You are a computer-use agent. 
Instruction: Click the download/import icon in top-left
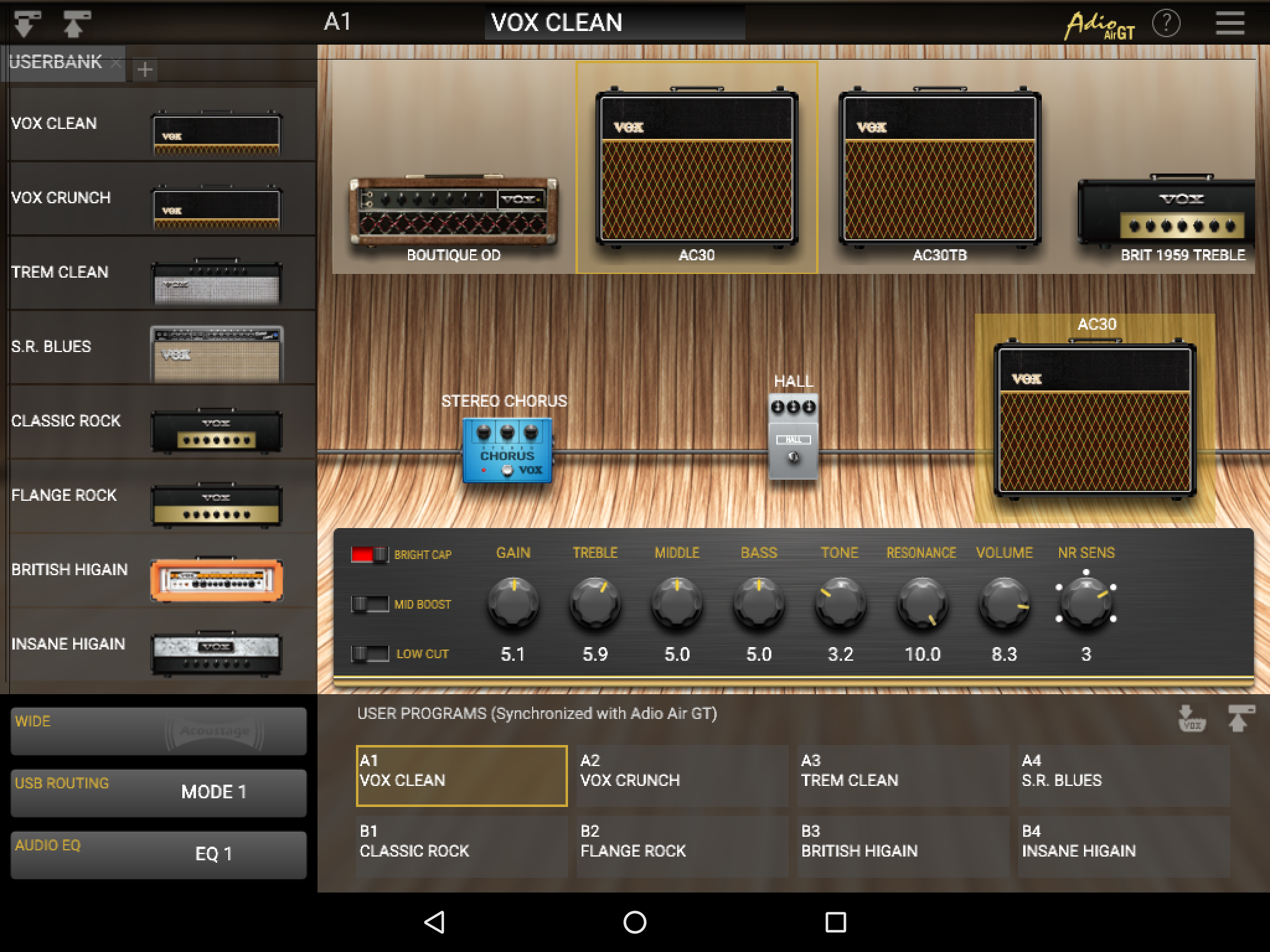coord(27,24)
